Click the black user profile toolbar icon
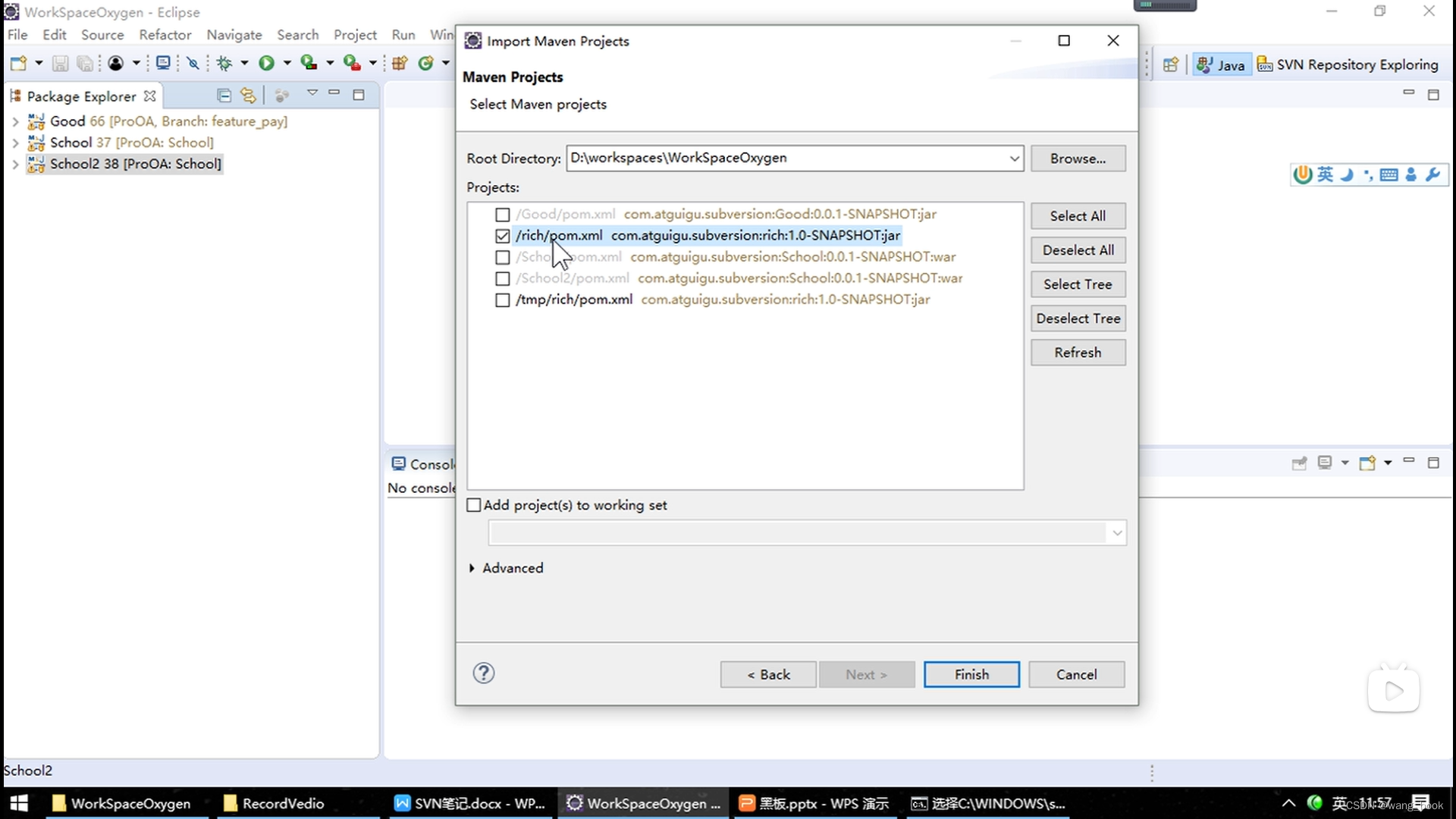Image resolution: width=1456 pixels, height=819 pixels. [x=115, y=64]
